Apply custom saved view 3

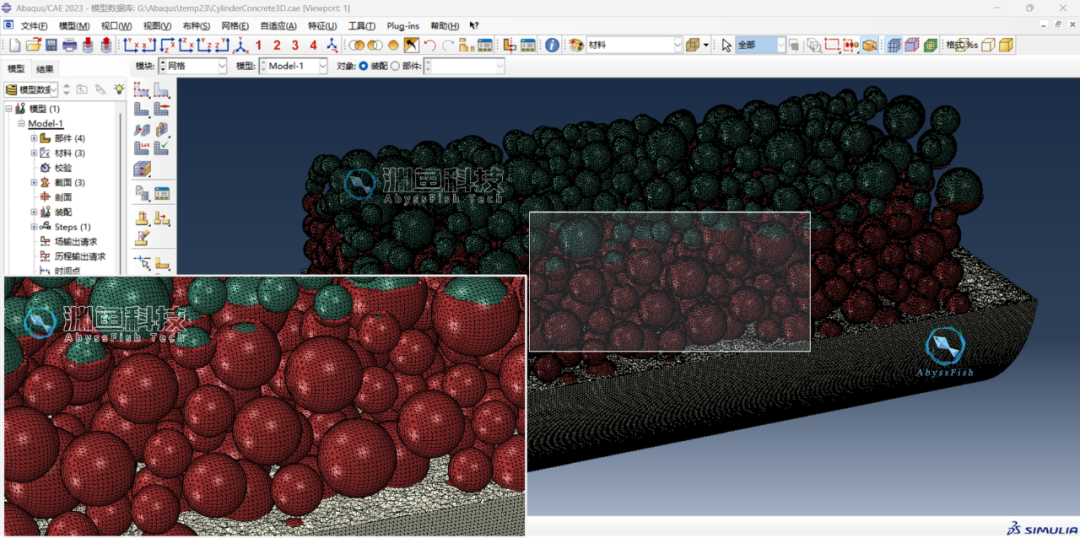tap(295, 45)
